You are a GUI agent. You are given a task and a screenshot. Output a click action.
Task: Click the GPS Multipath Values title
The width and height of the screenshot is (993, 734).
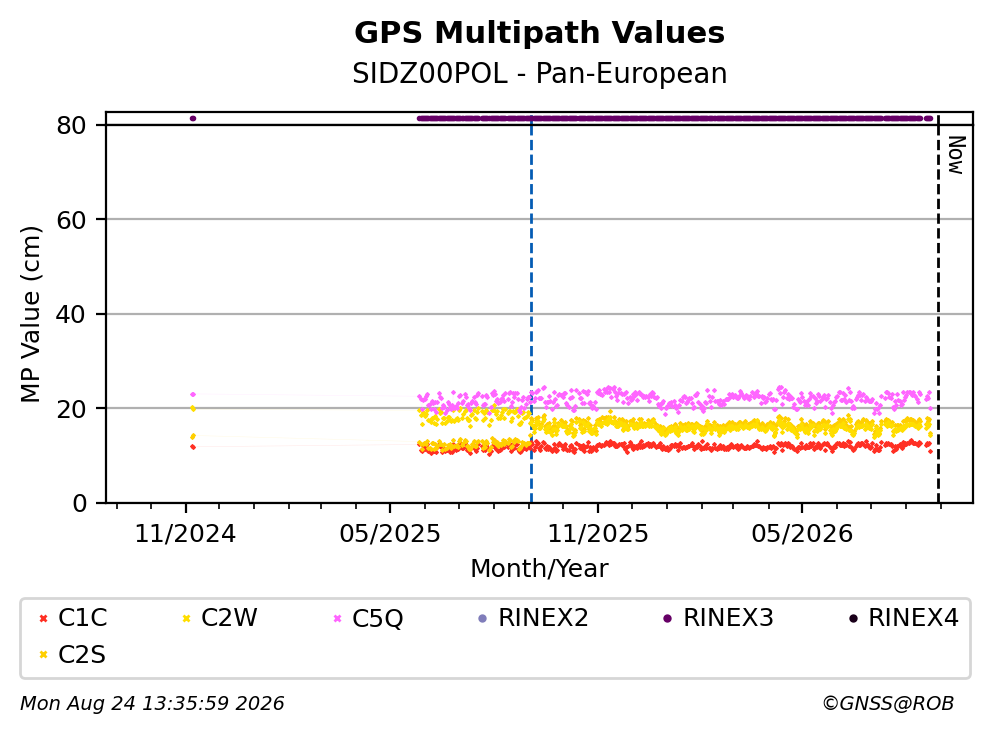click(540, 33)
